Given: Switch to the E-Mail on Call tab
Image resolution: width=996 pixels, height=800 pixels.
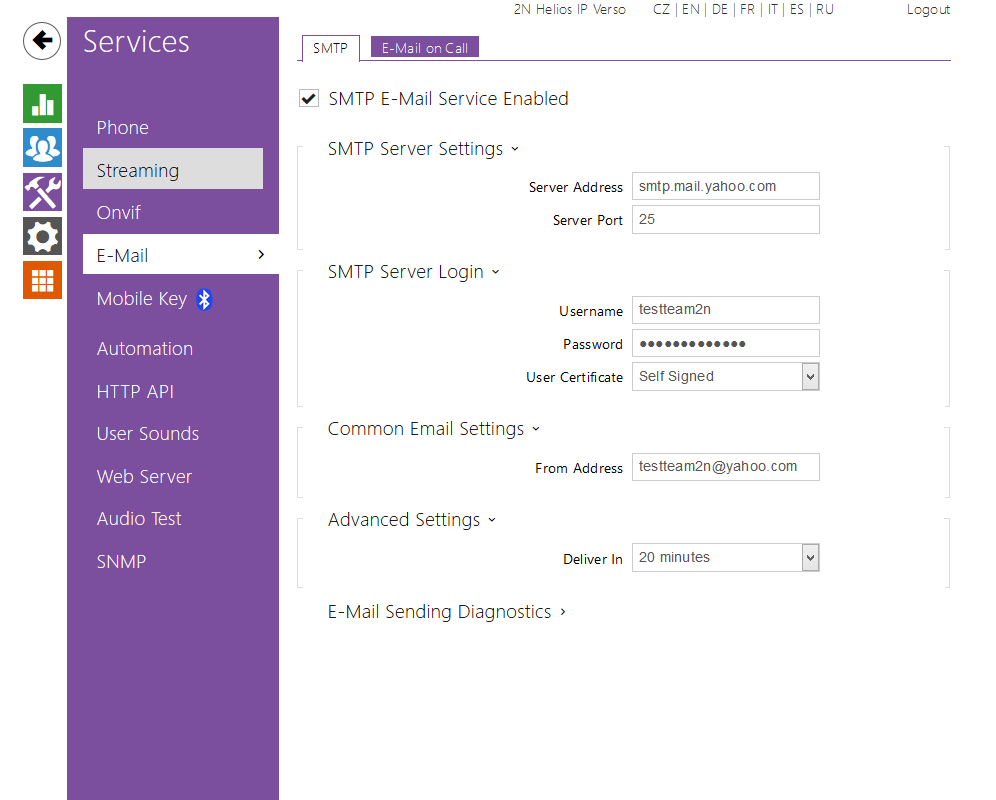Looking at the screenshot, I should pos(425,48).
